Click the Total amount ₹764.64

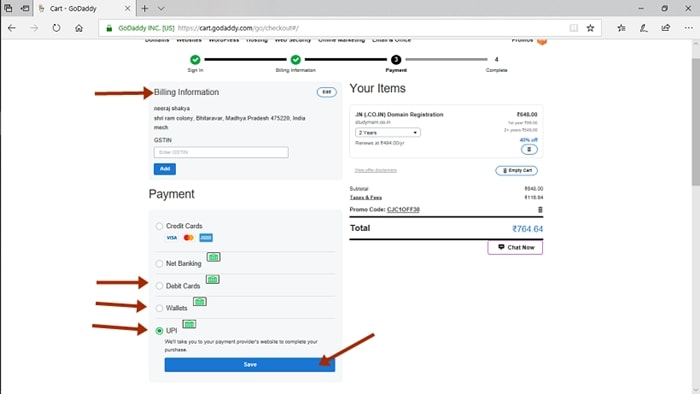528,229
